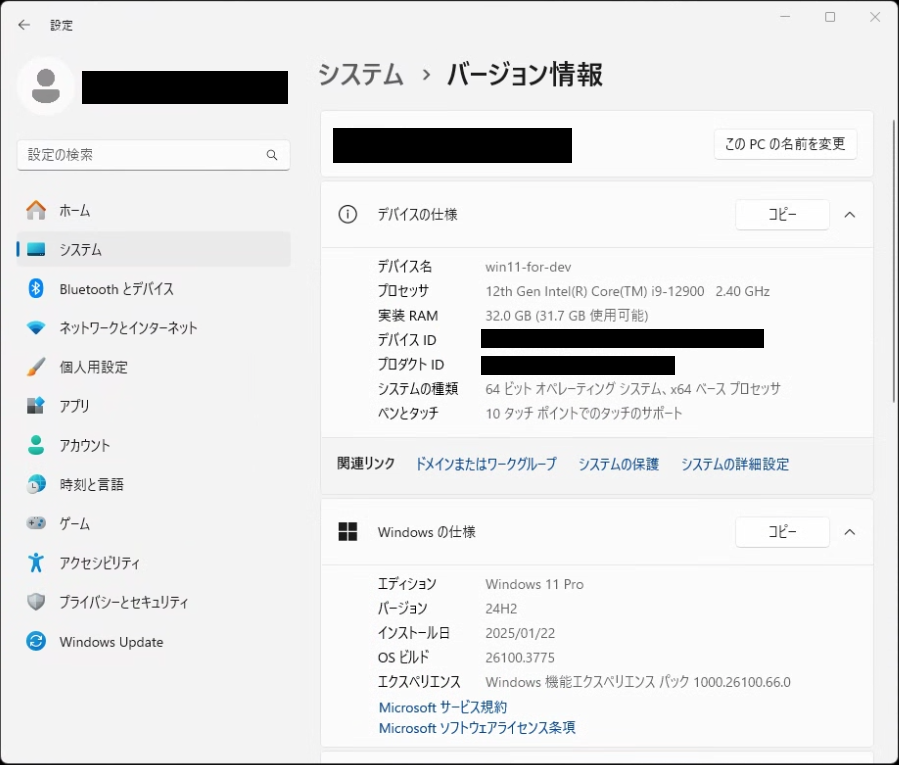This screenshot has width=899, height=765.
Task: Click the network Wi-Fi icon
Action: (36, 328)
